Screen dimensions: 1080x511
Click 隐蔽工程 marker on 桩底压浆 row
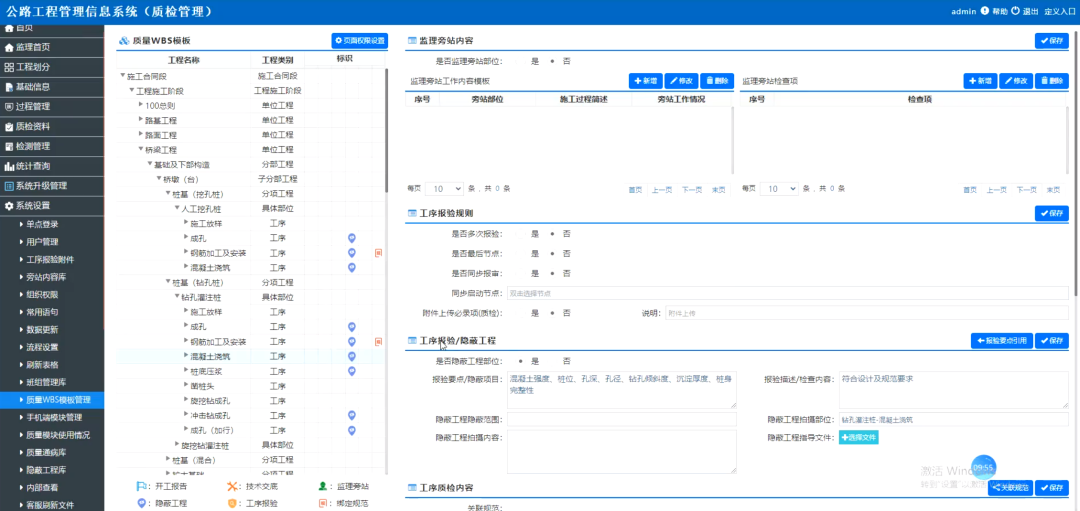(352, 371)
